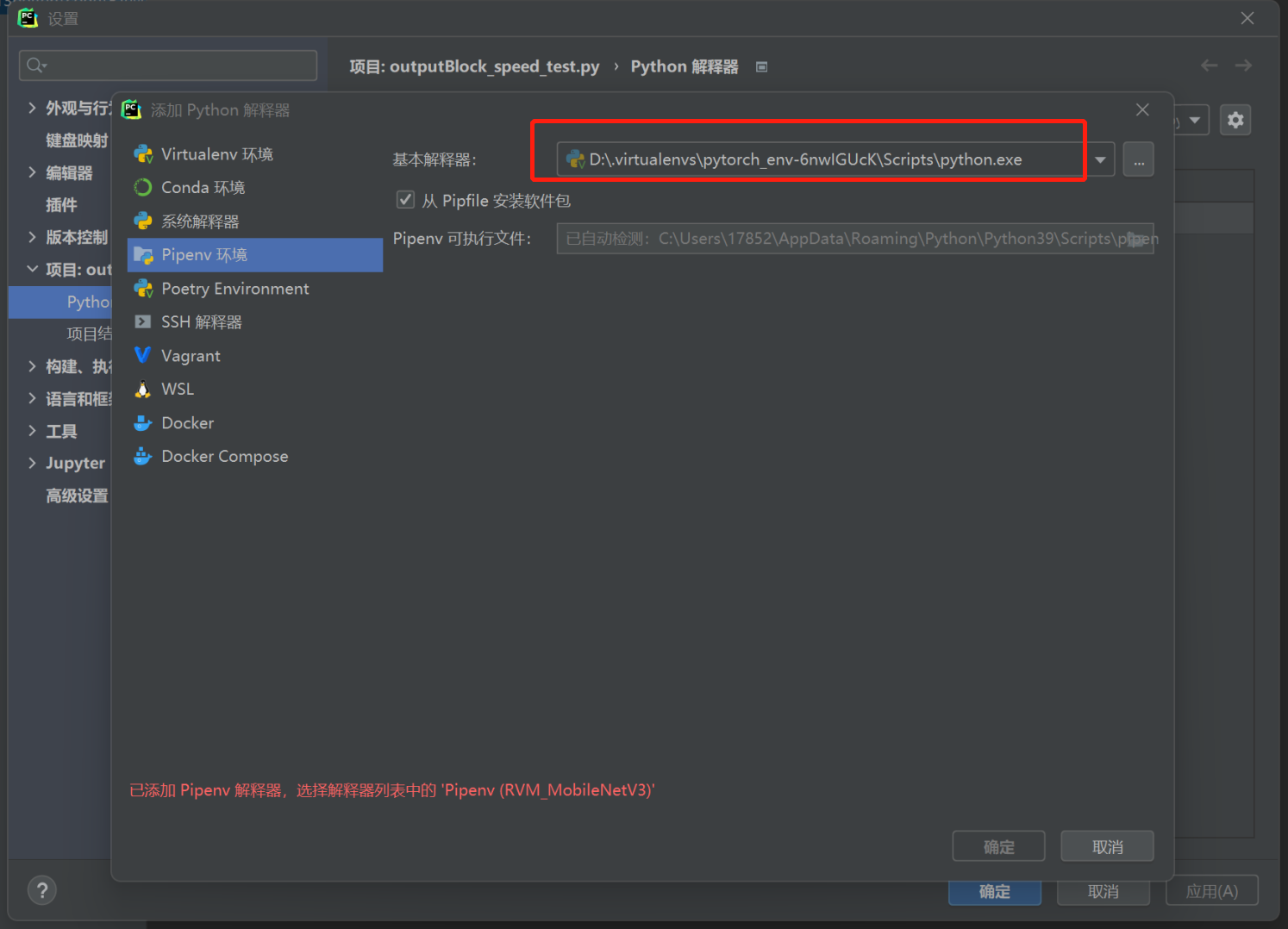Expand 编辑器 settings section
The image size is (1288, 929).
coord(32,172)
